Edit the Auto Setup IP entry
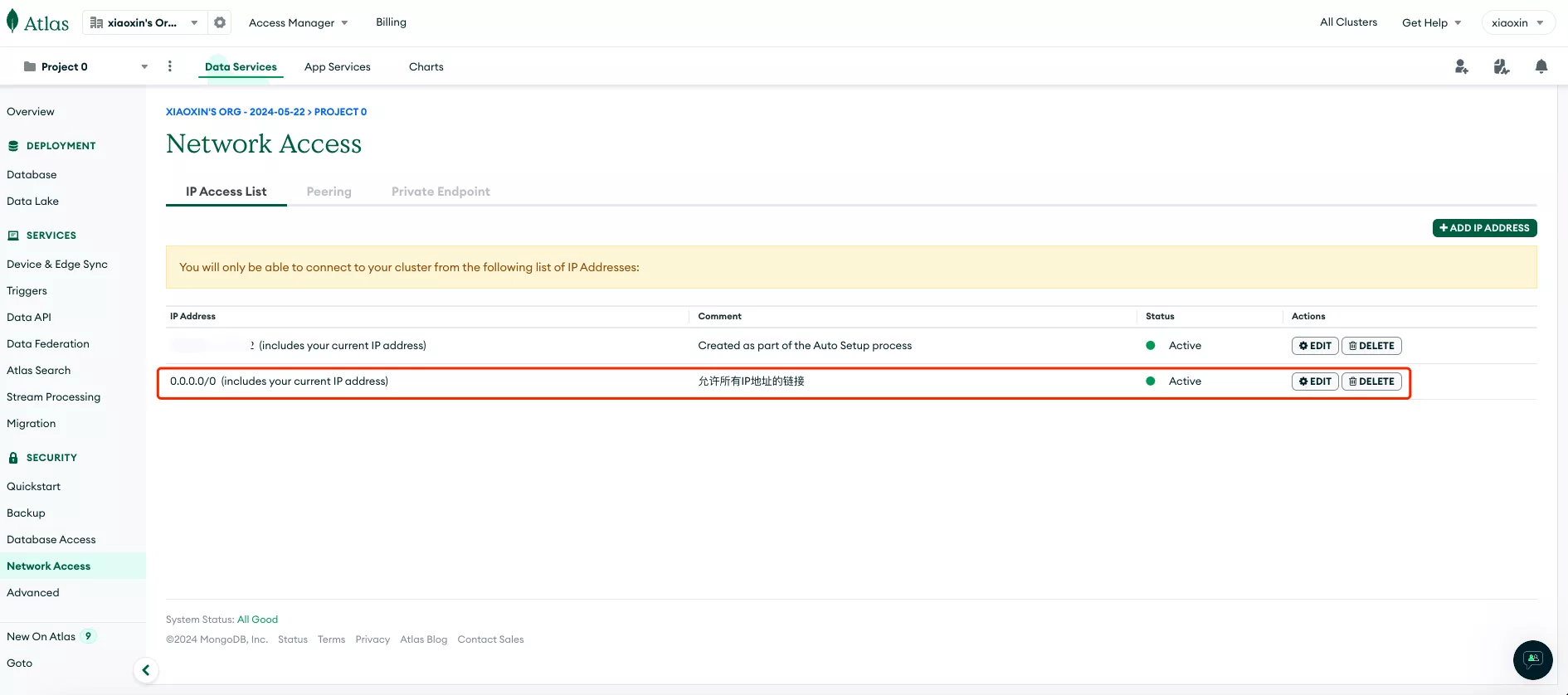 tap(1315, 346)
